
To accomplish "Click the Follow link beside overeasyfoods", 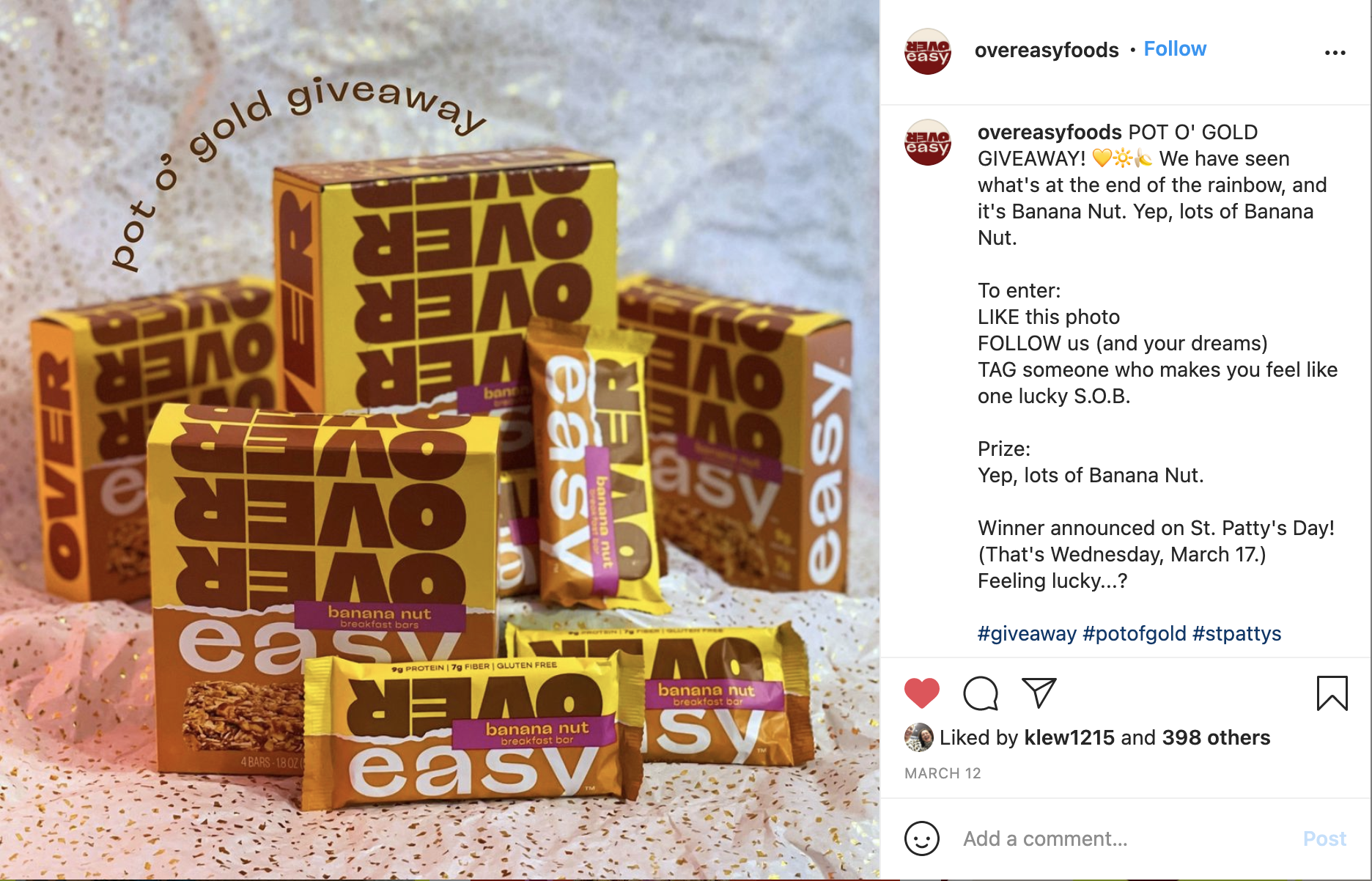I will pos(1175,49).
